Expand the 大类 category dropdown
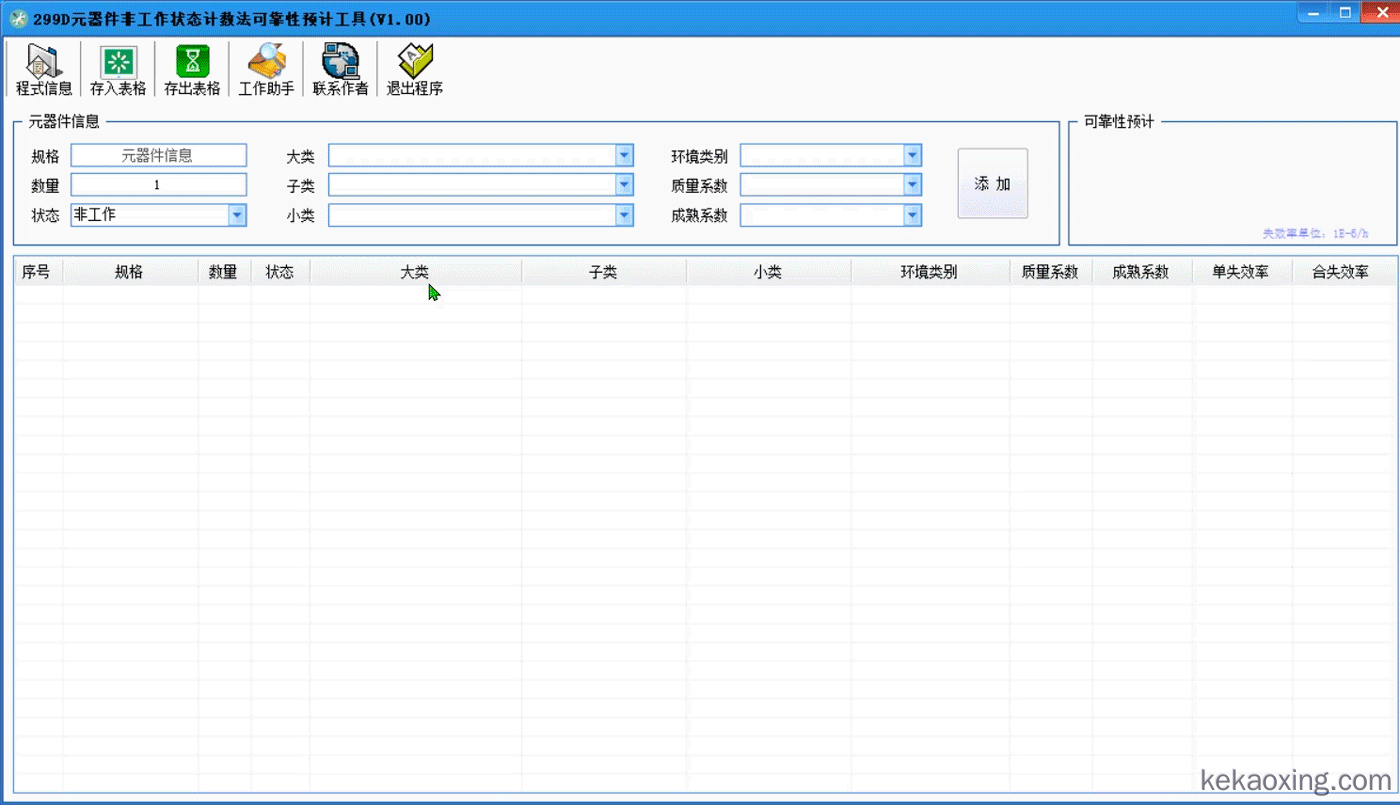 tap(624, 156)
